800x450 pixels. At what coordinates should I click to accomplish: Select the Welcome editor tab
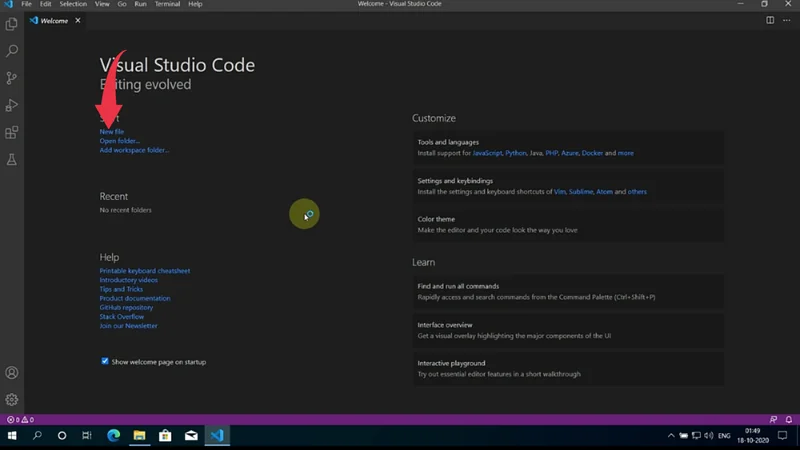(53, 20)
